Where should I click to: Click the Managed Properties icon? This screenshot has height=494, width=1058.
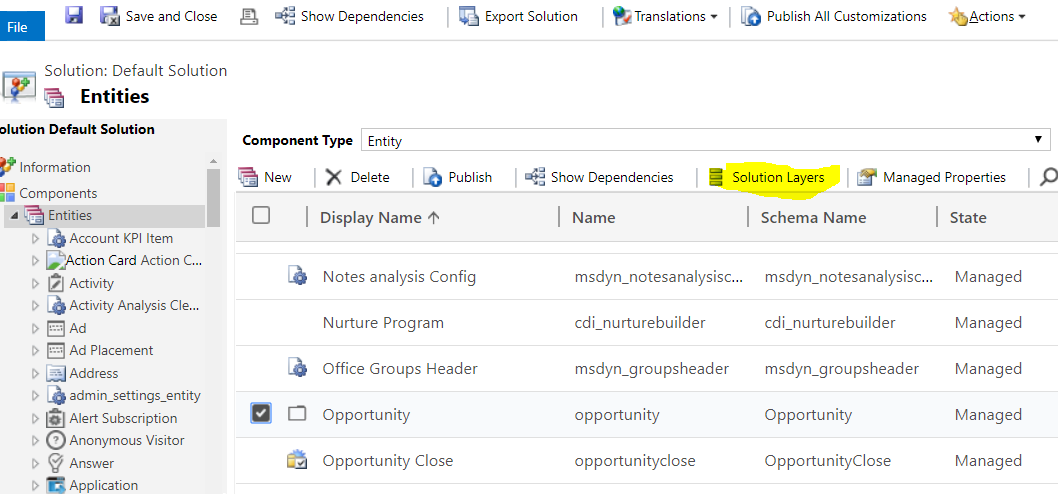[867, 177]
